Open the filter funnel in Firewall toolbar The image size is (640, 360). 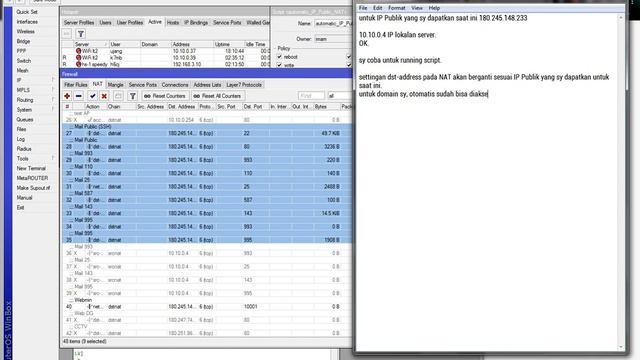pyautogui.click(x=132, y=96)
